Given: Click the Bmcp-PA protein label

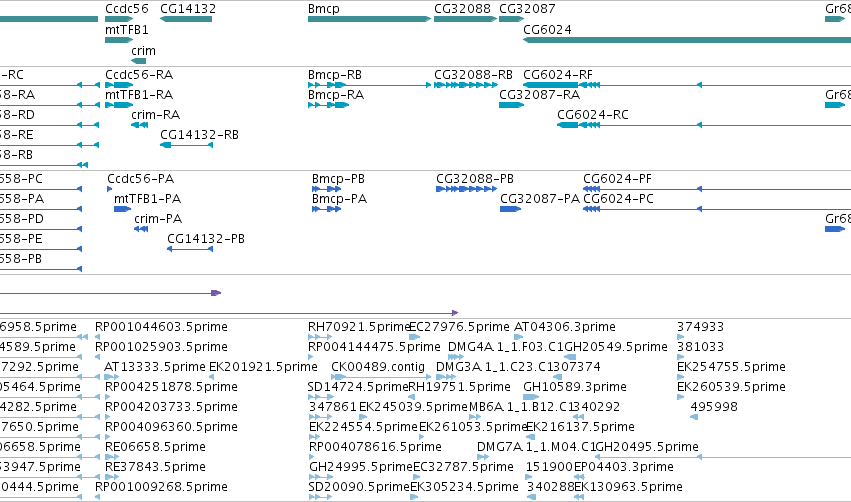Looking at the screenshot, I should [339, 199].
